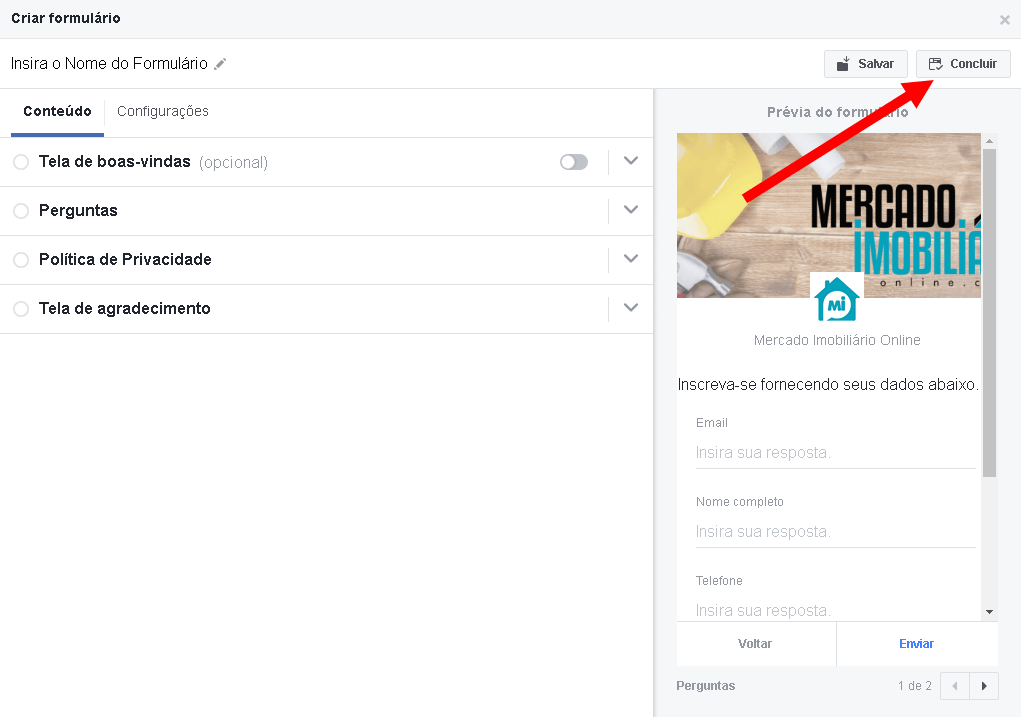The width and height of the screenshot is (1021, 717).
Task: Select the Tela de boas-vindas radio circle
Action: 21,162
